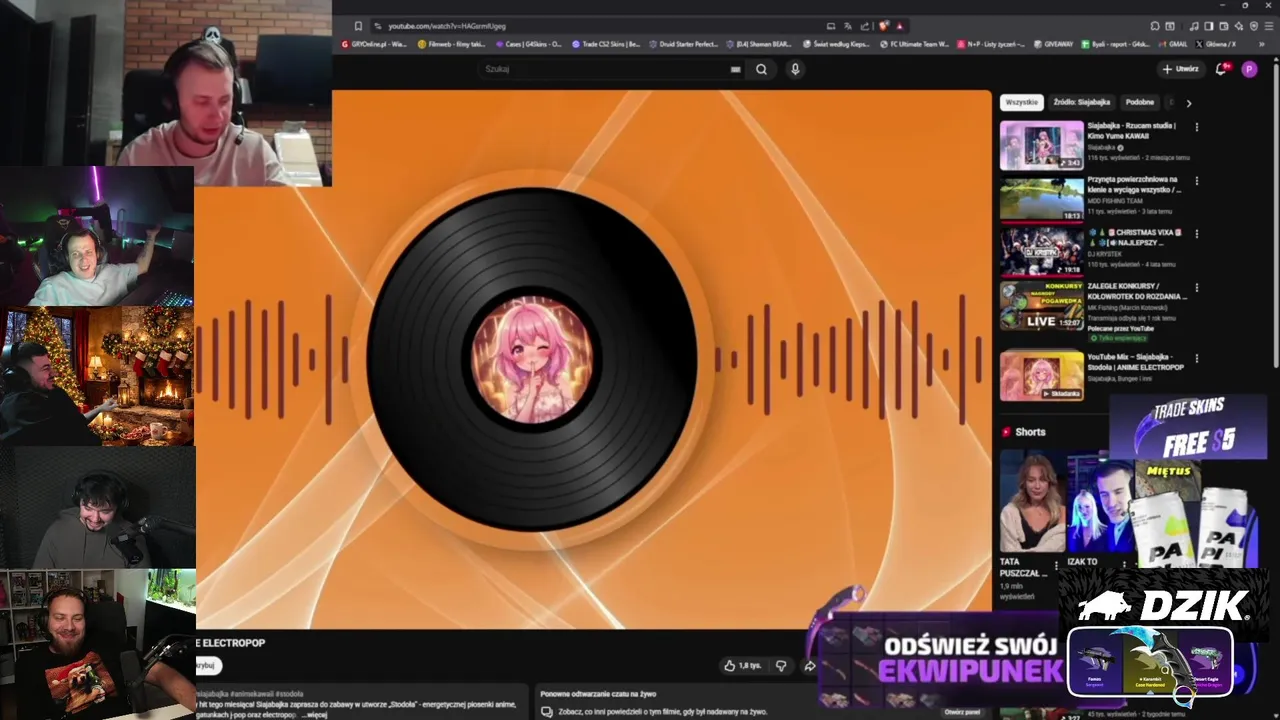Screen dimensions: 1280x720
Task: Expand the description with ...więcej
Action: click(x=315, y=715)
